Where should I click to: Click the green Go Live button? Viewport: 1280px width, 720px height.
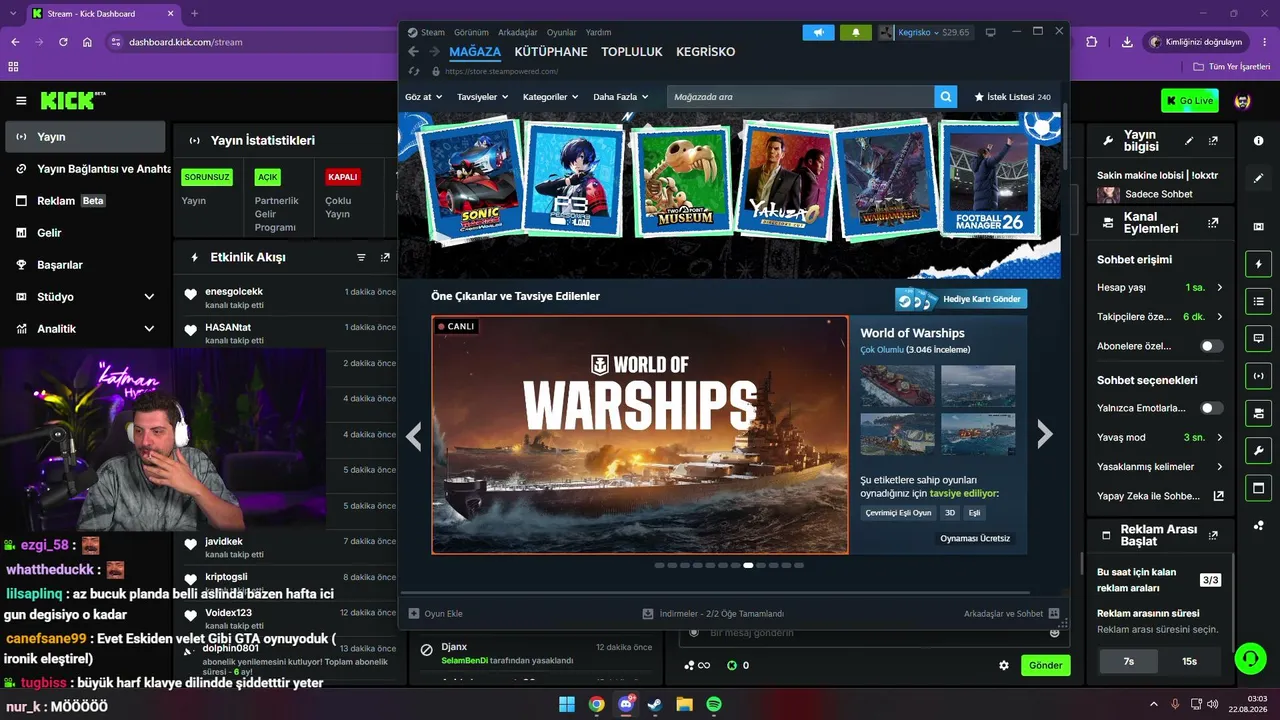pos(1190,100)
